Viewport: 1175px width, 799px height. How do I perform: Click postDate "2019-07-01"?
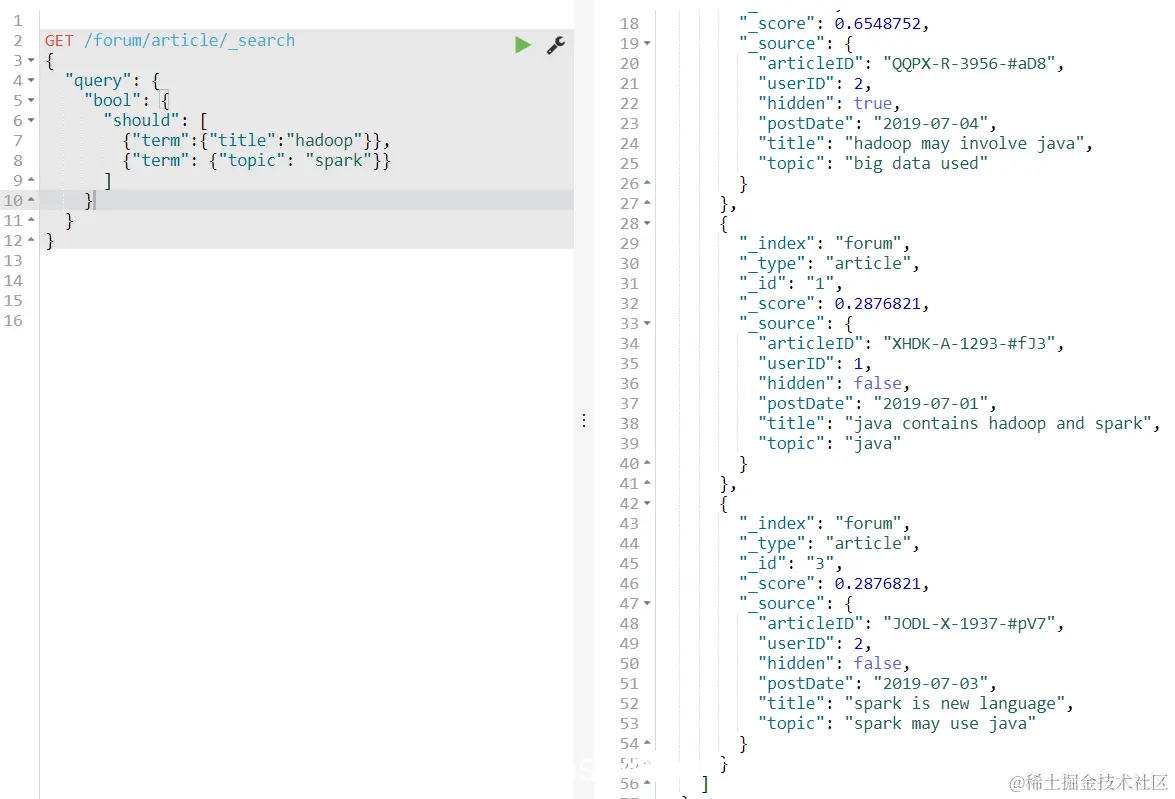click(x=931, y=403)
